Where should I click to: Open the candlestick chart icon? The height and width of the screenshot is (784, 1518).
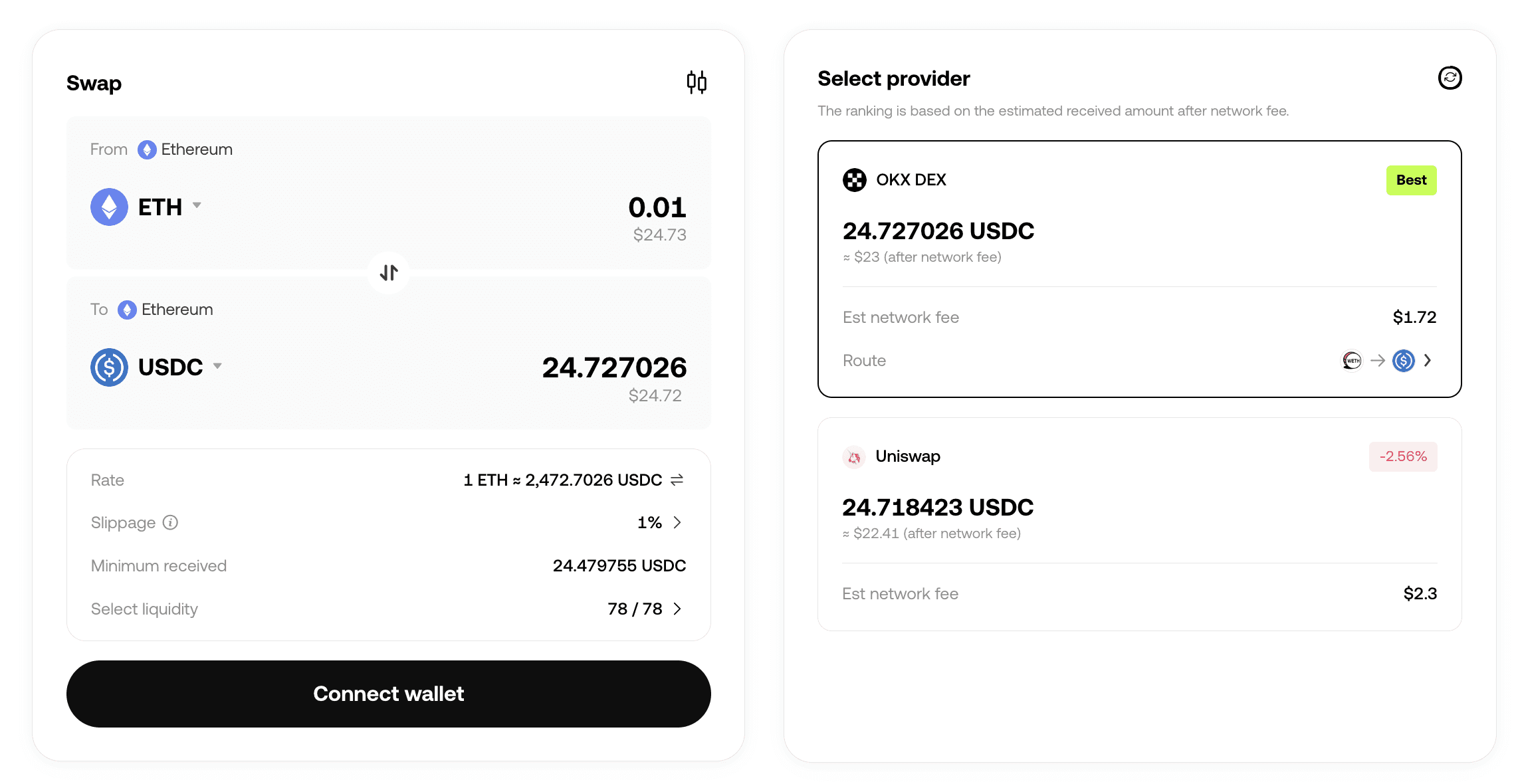point(696,82)
